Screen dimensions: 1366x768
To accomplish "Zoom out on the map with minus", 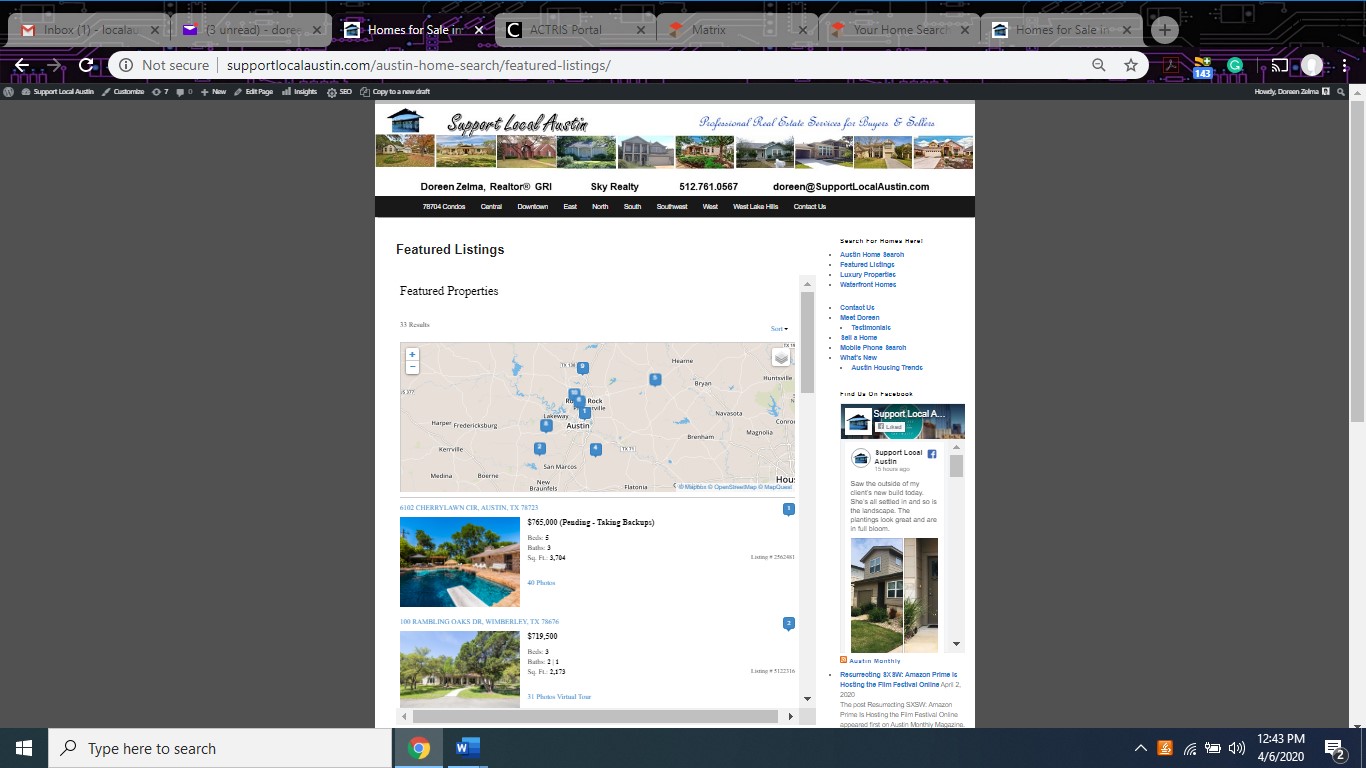I will 412,367.
